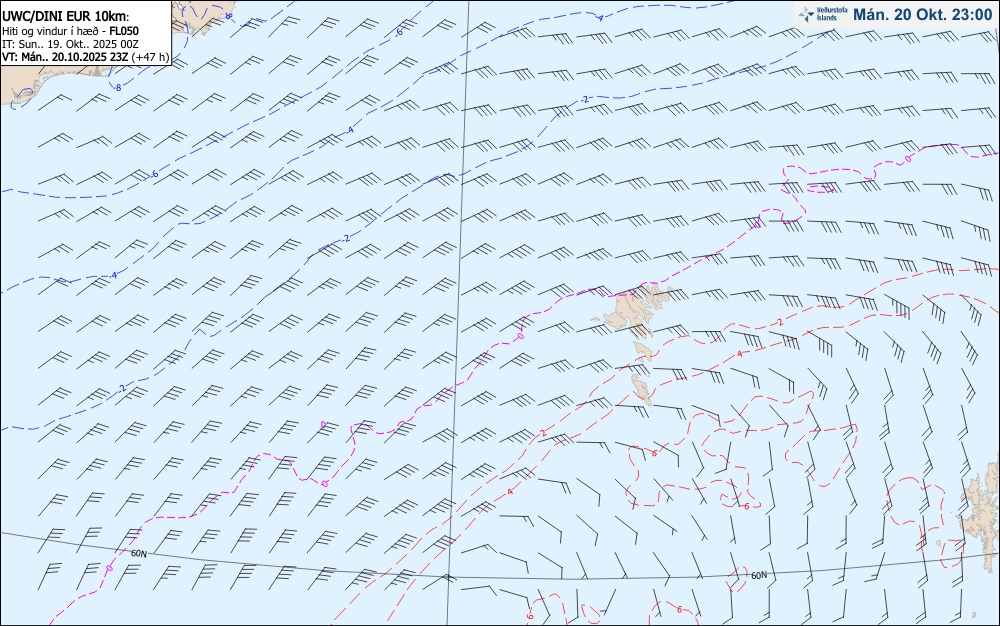Select the "Hiti og vindur í hæð - FL050" line

70,31
